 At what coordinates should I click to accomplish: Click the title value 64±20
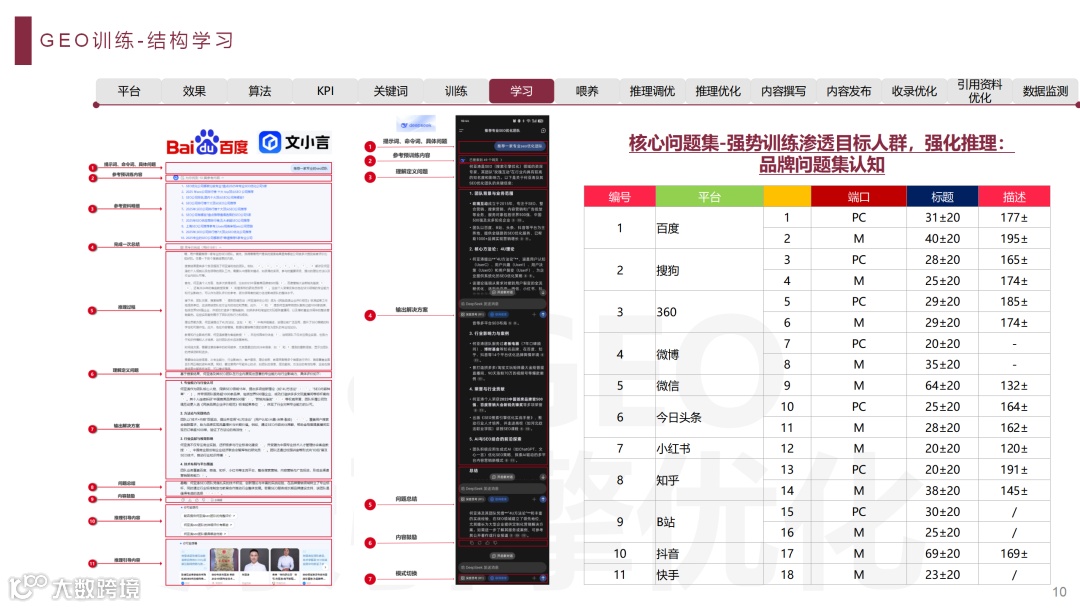942,386
